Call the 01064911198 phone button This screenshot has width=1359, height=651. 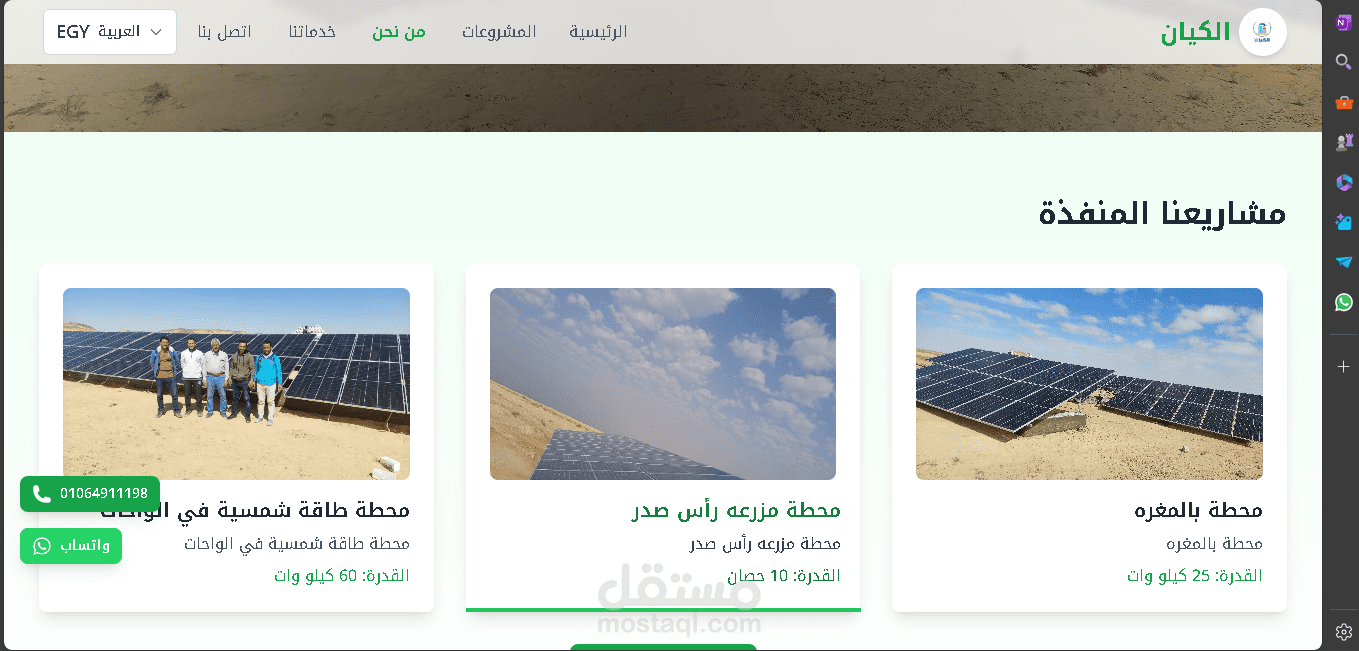[90, 494]
